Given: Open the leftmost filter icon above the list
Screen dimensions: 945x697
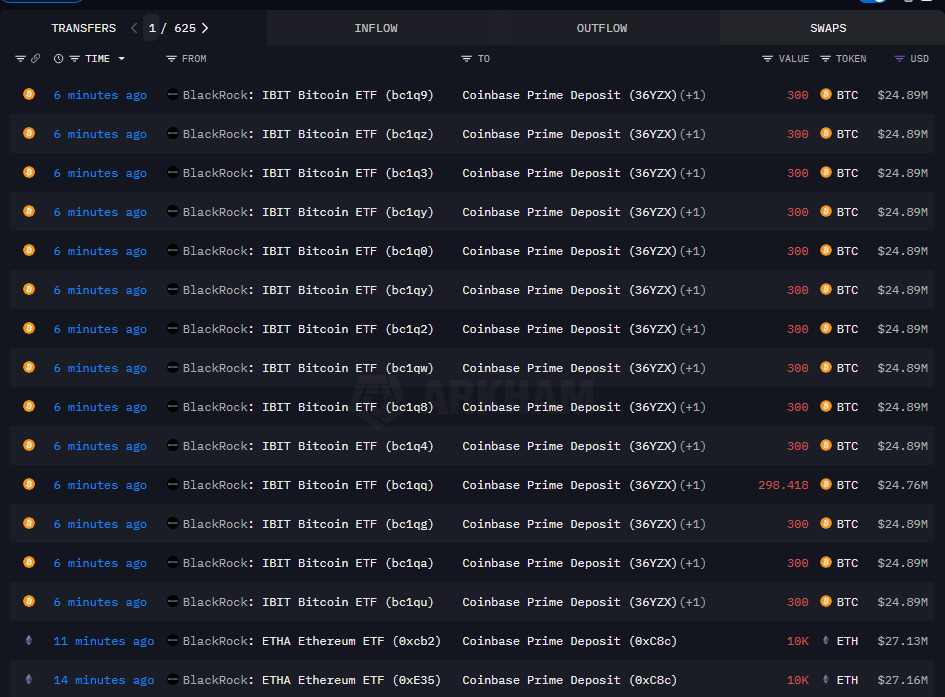Looking at the screenshot, I should pos(20,59).
